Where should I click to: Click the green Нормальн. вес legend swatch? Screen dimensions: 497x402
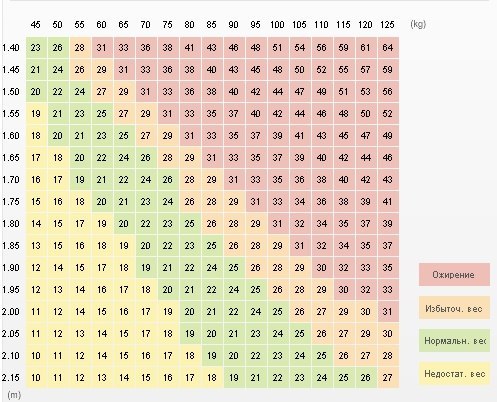(454, 341)
